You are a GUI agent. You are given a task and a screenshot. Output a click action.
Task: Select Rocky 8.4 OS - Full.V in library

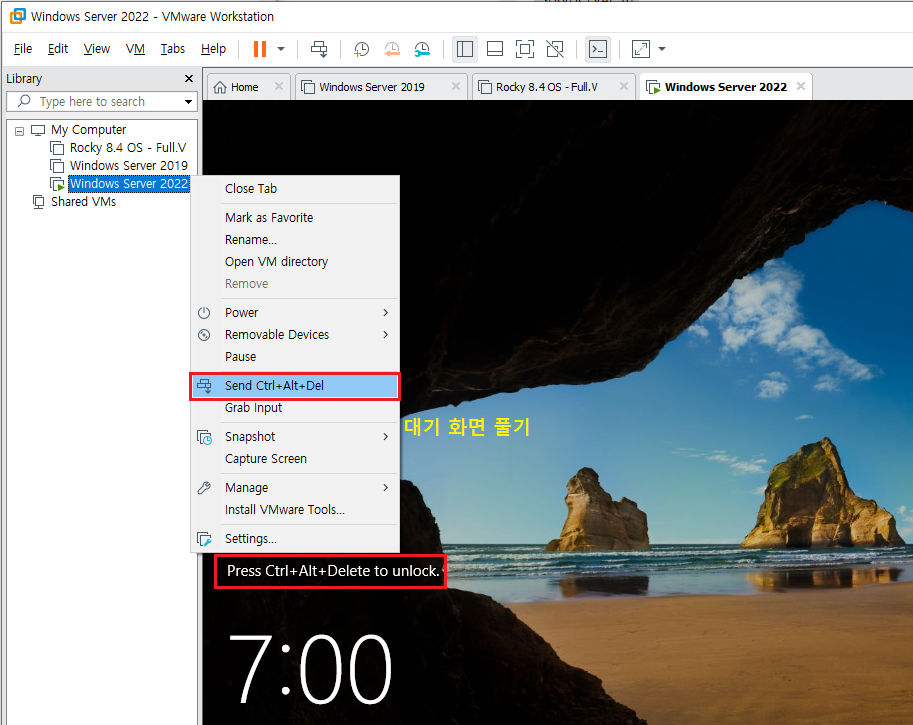(128, 147)
